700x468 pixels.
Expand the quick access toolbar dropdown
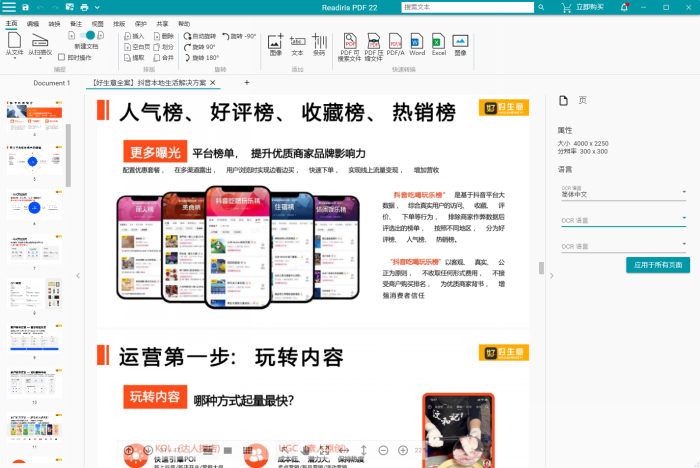[97, 7]
